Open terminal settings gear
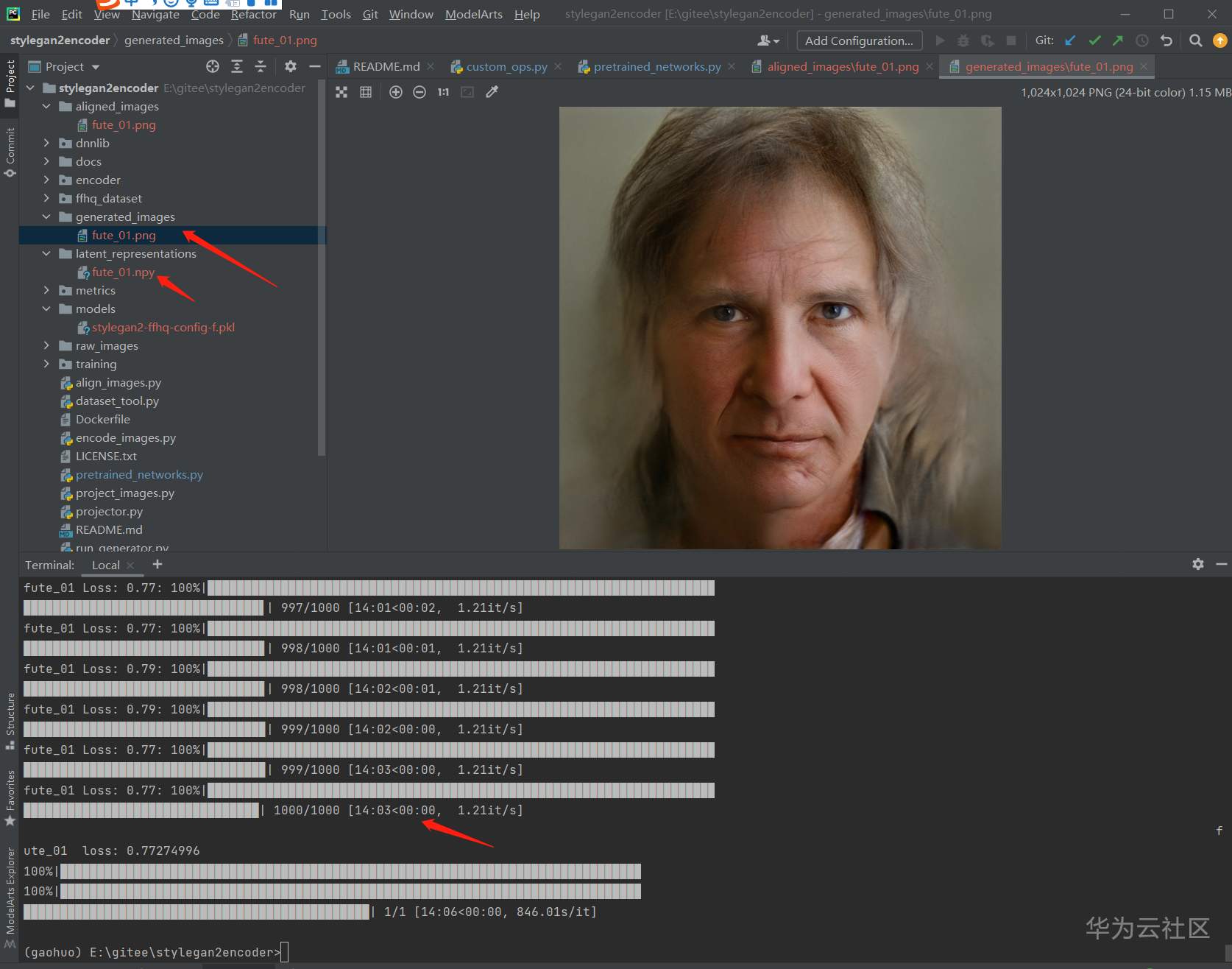1232x969 pixels. pyautogui.click(x=1198, y=564)
